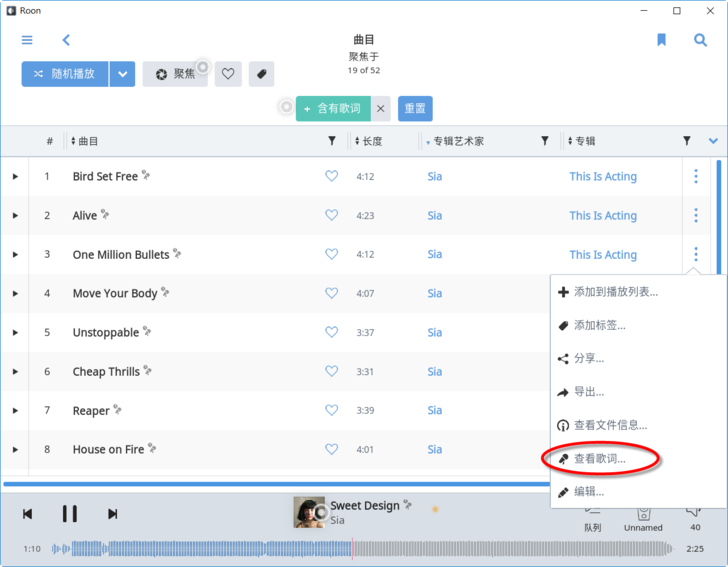The image size is (728, 567).
Task: Favorite Unstoppable with its heart icon
Action: tap(331, 332)
